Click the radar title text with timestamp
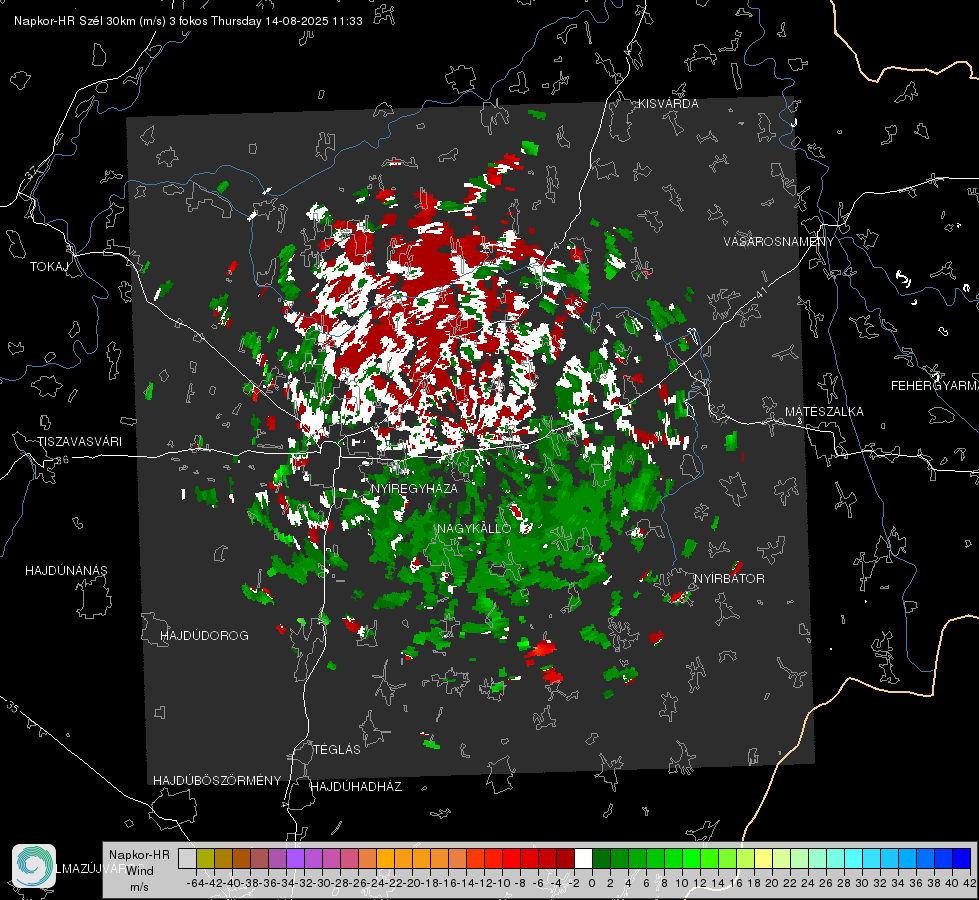Screen dimensions: 979x900 [188, 21]
